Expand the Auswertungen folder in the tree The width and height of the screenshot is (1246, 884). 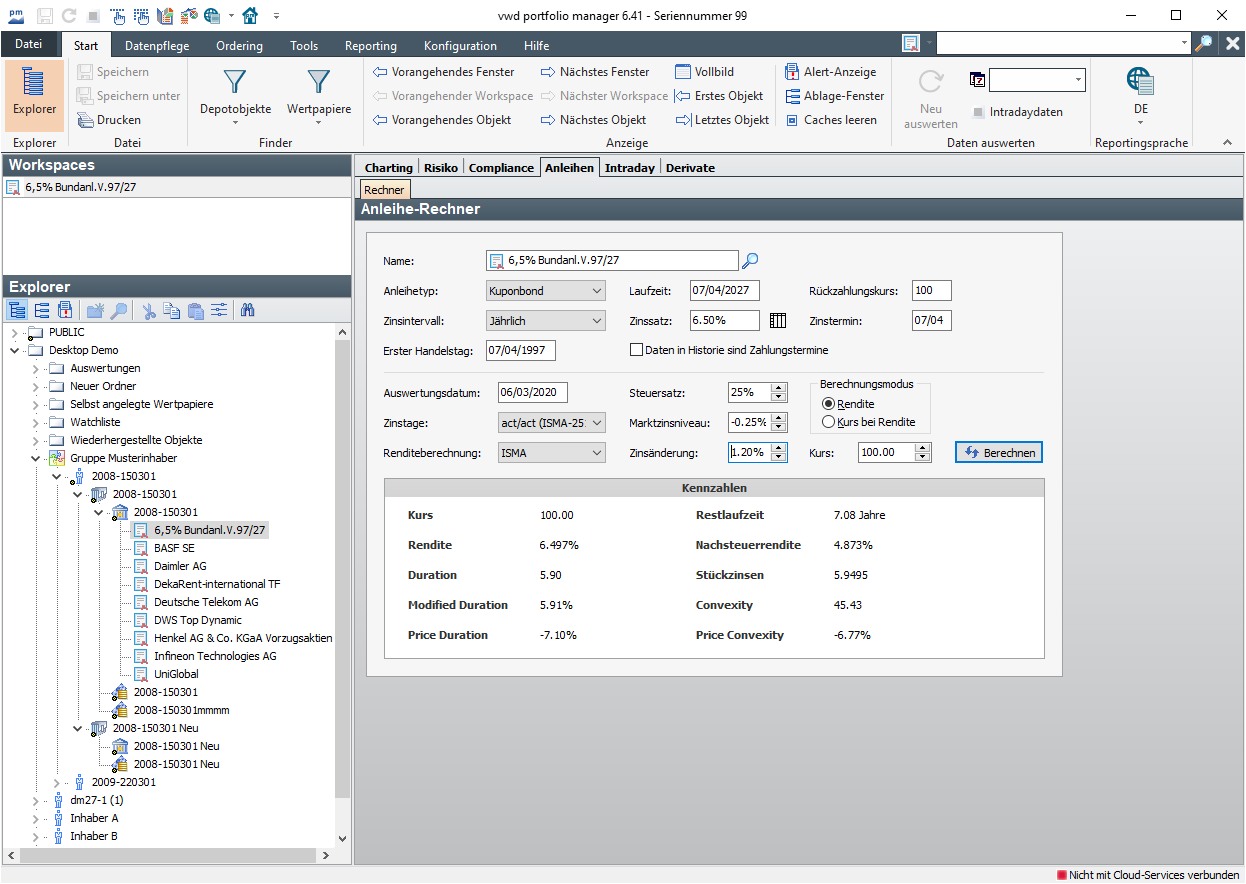click(x=35, y=369)
